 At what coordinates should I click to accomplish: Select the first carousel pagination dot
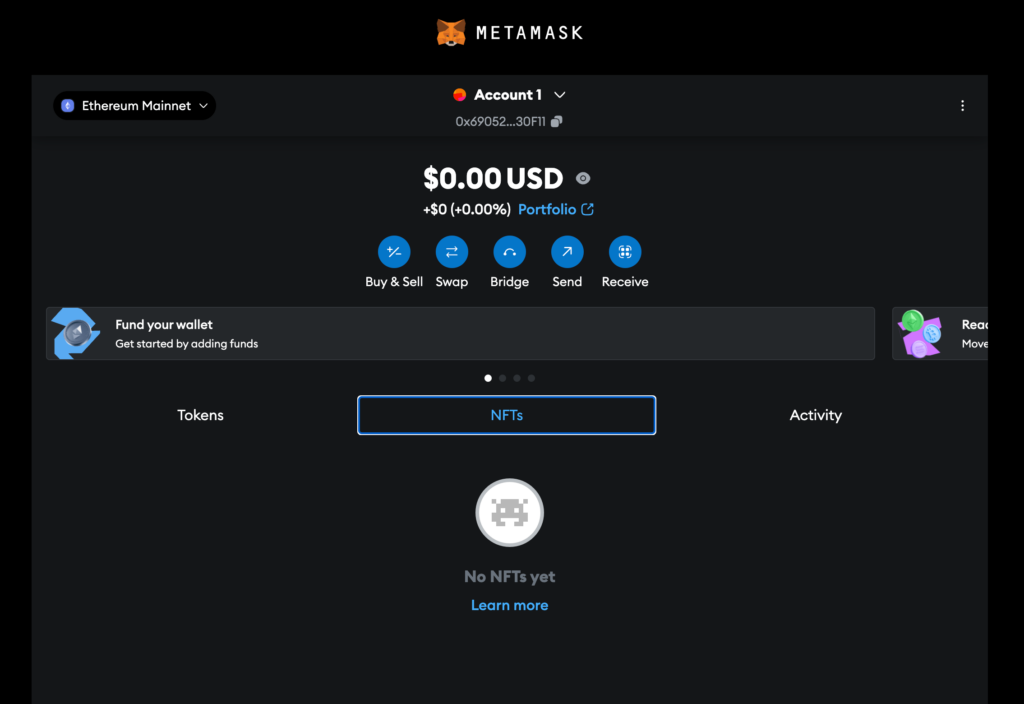pos(488,378)
